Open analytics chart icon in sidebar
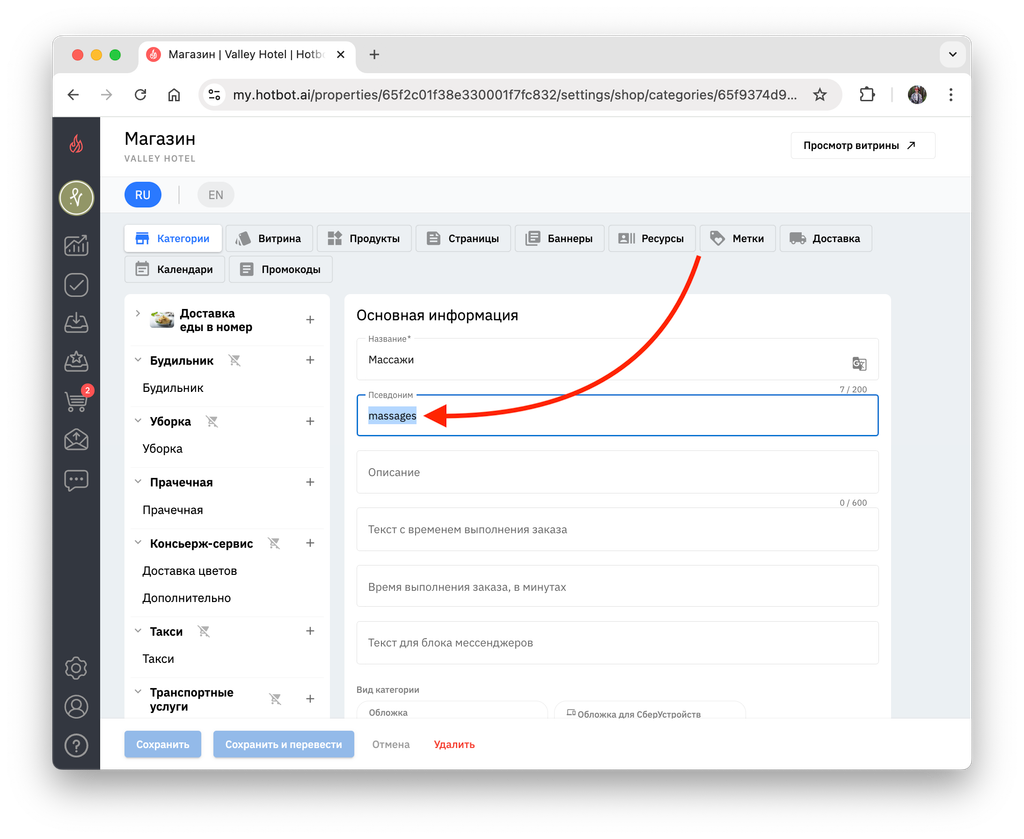 [x=76, y=245]
